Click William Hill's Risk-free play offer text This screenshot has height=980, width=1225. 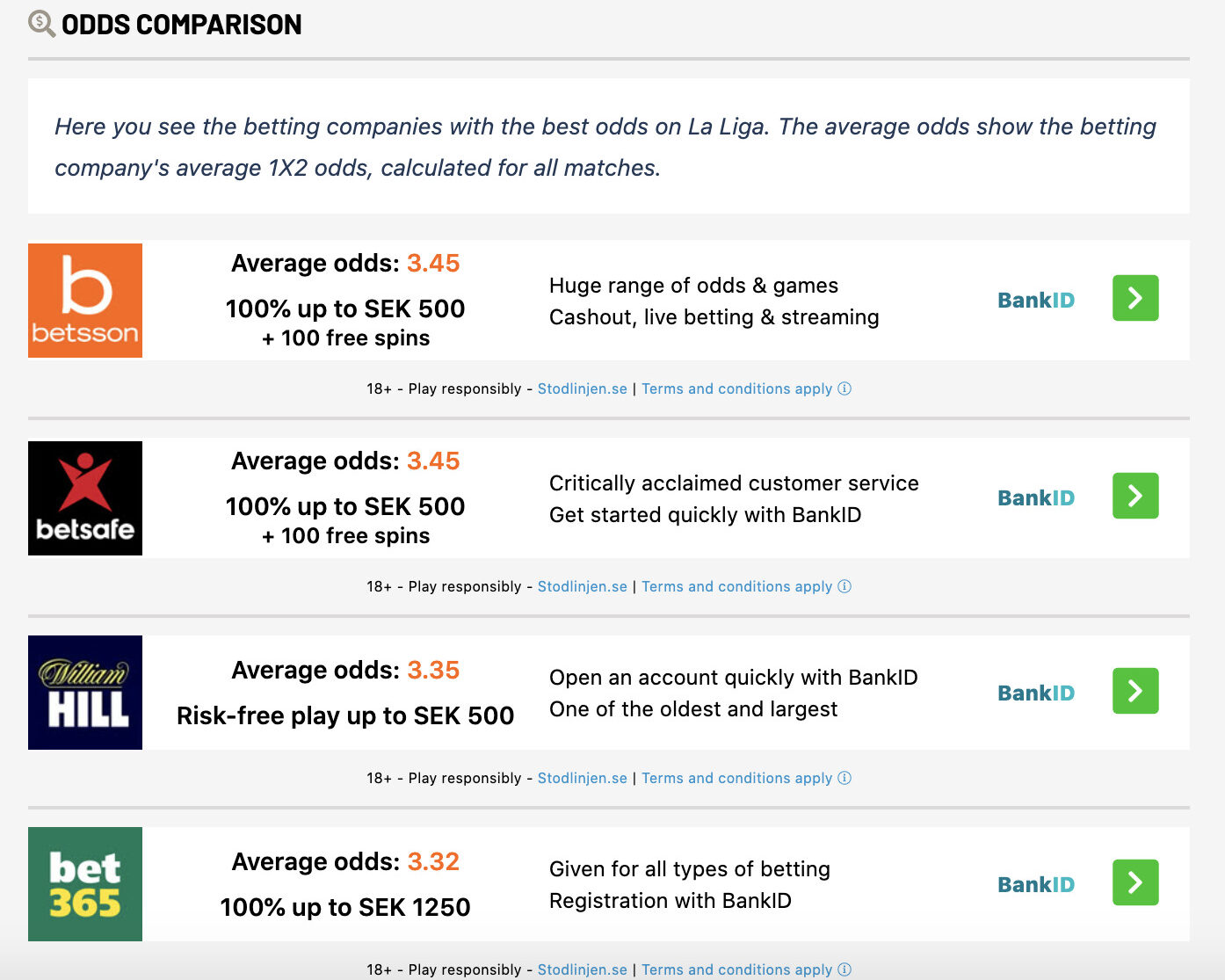(x=345, y=715)
